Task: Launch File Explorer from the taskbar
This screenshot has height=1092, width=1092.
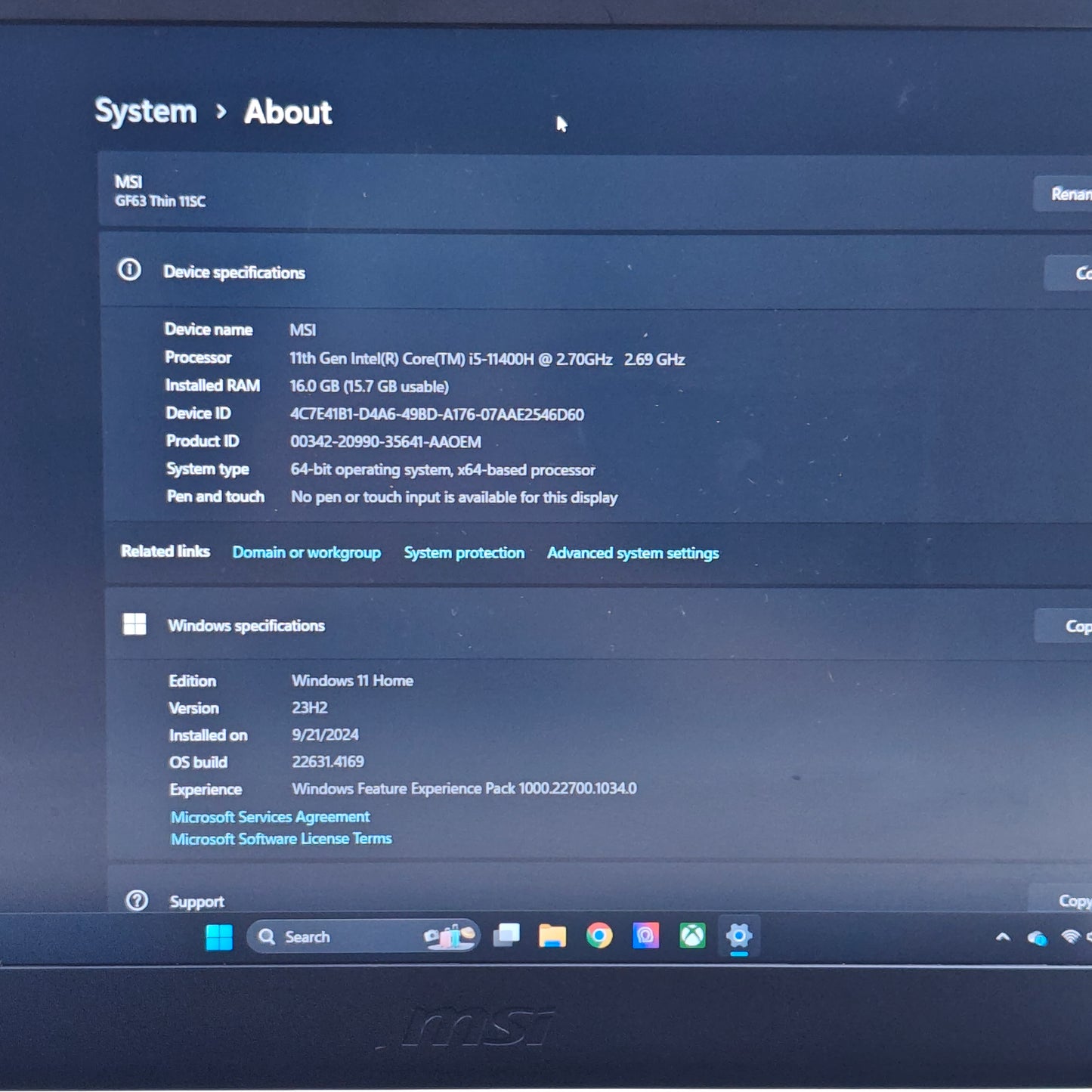Action: click(x=552, y=936)
